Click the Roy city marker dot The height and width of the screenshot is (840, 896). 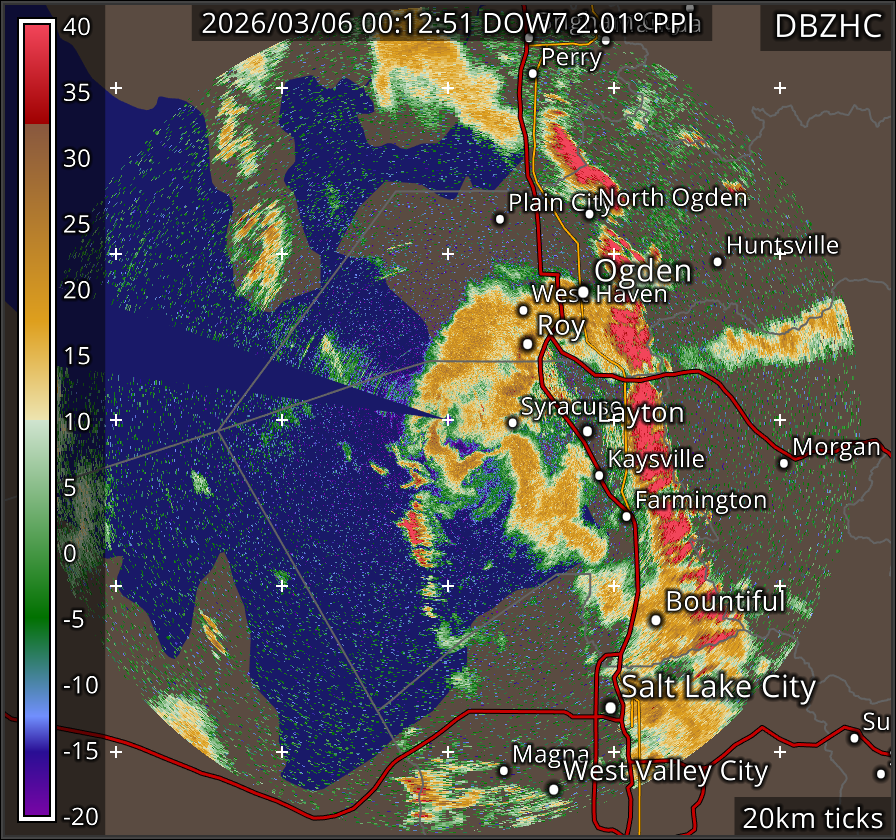[x=528, y=344]
